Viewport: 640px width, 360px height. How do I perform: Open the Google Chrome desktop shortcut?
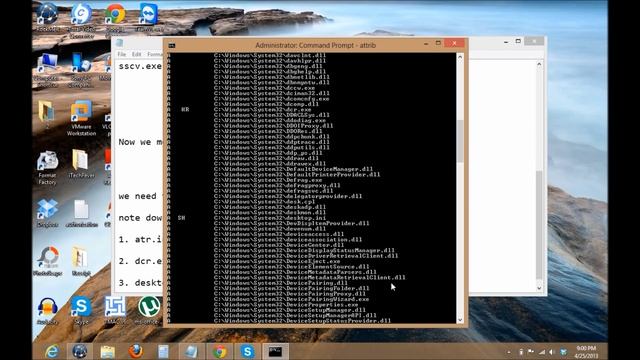tap(116, 14)
